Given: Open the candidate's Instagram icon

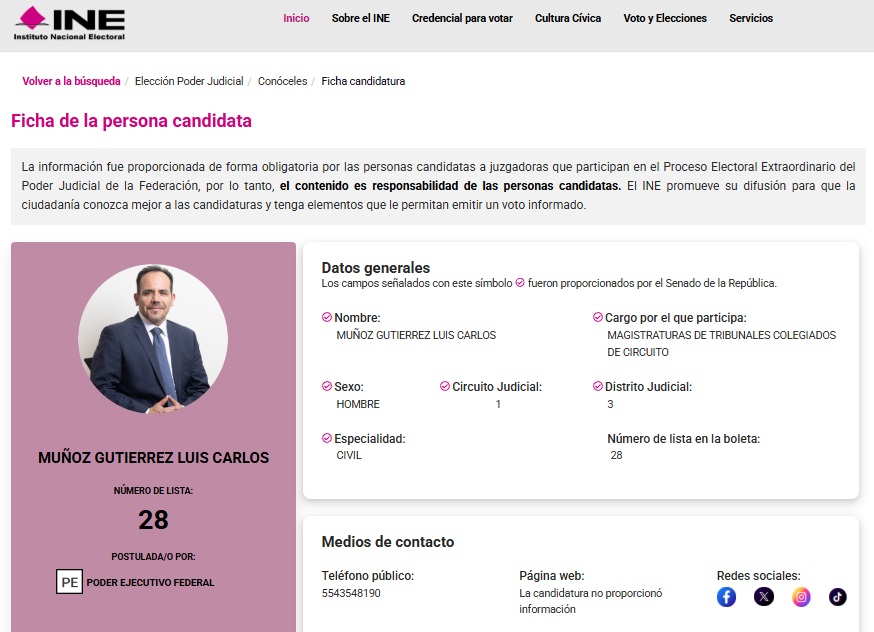Looking at the screenshot, I should (801, 597).
